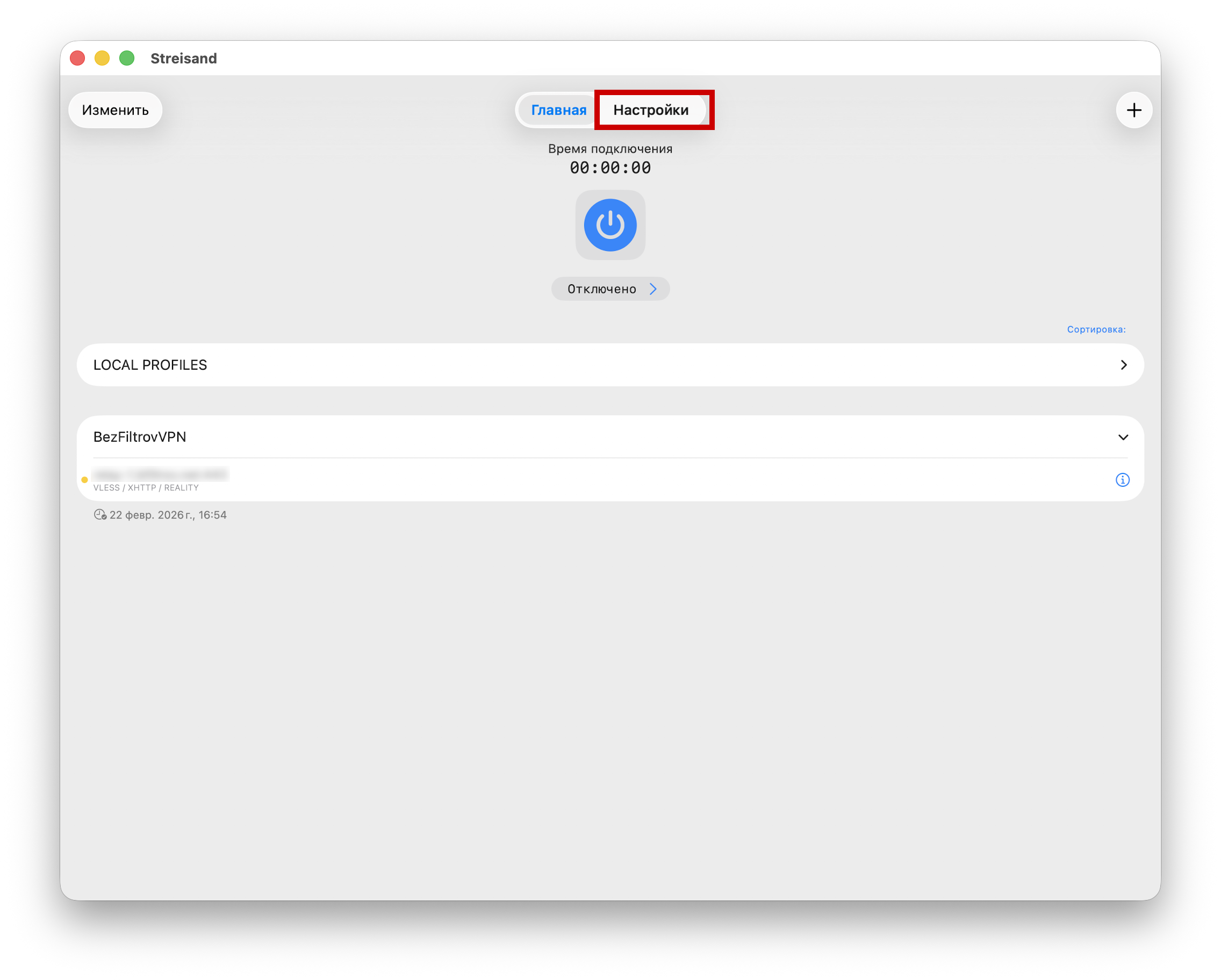The width and height of the screenshot is (1221, 980).
Task: Switch to the Настройки tab
Action: click(x=652, y=110)
